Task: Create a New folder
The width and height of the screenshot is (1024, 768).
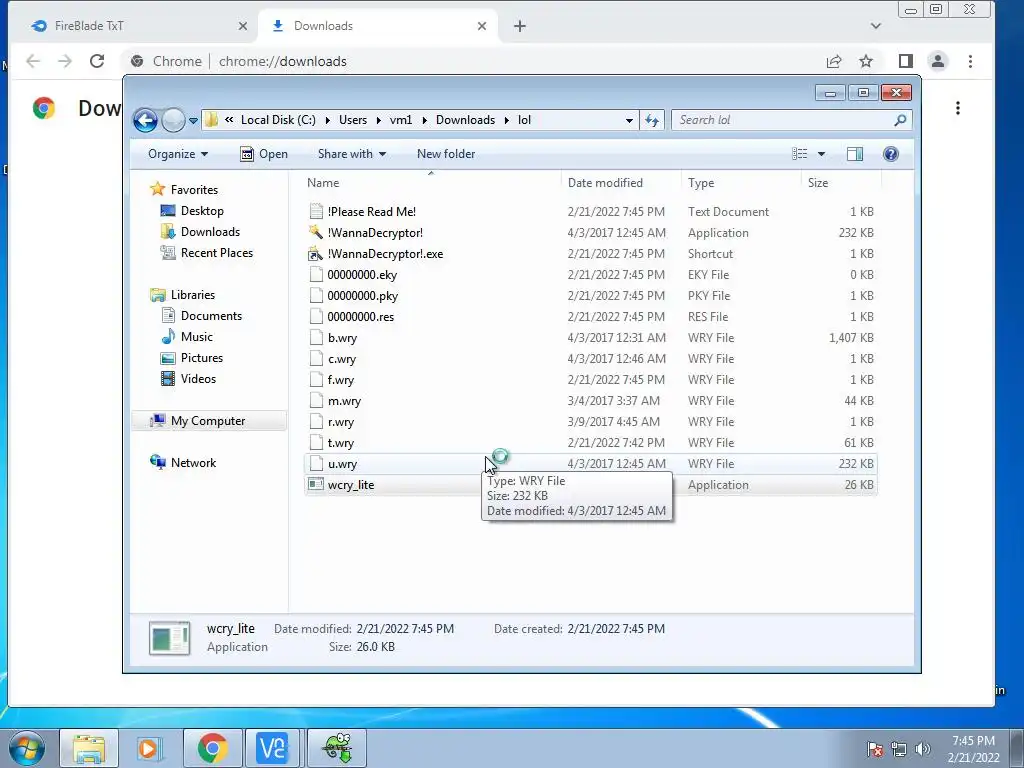Action: click(446, 154)
